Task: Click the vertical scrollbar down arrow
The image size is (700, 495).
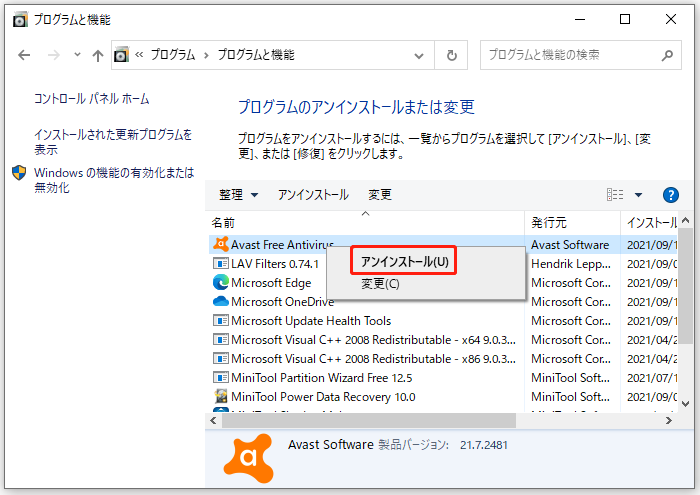Action: click(685, 403)
